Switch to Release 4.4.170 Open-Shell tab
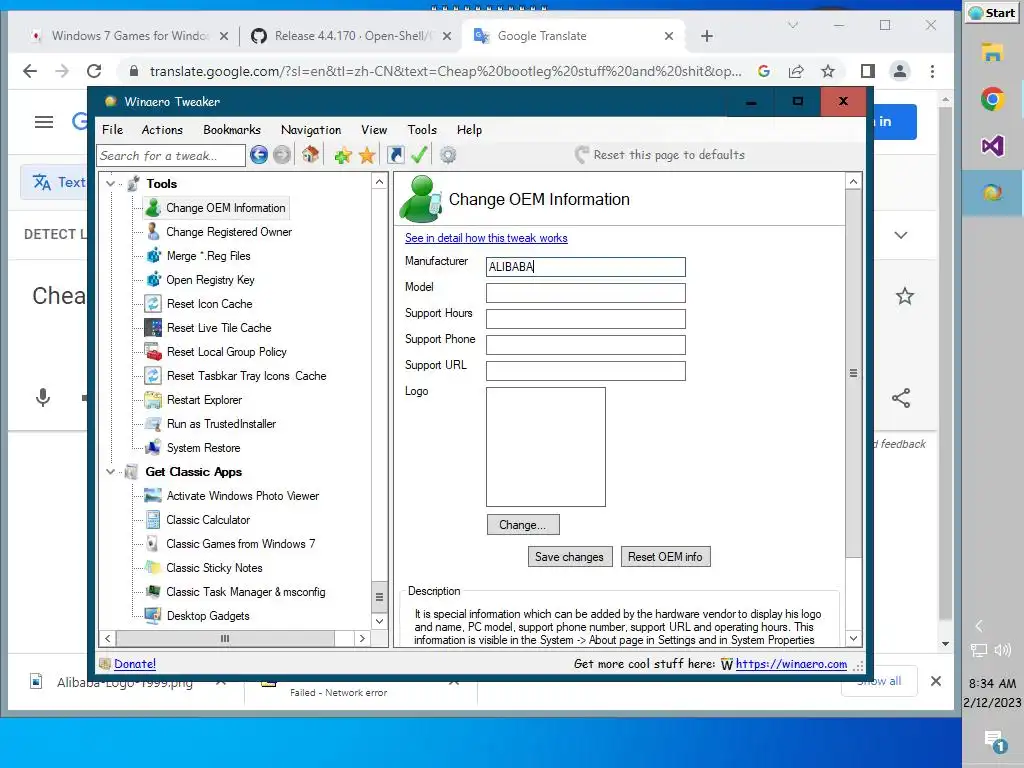 [x=351, y=36]
